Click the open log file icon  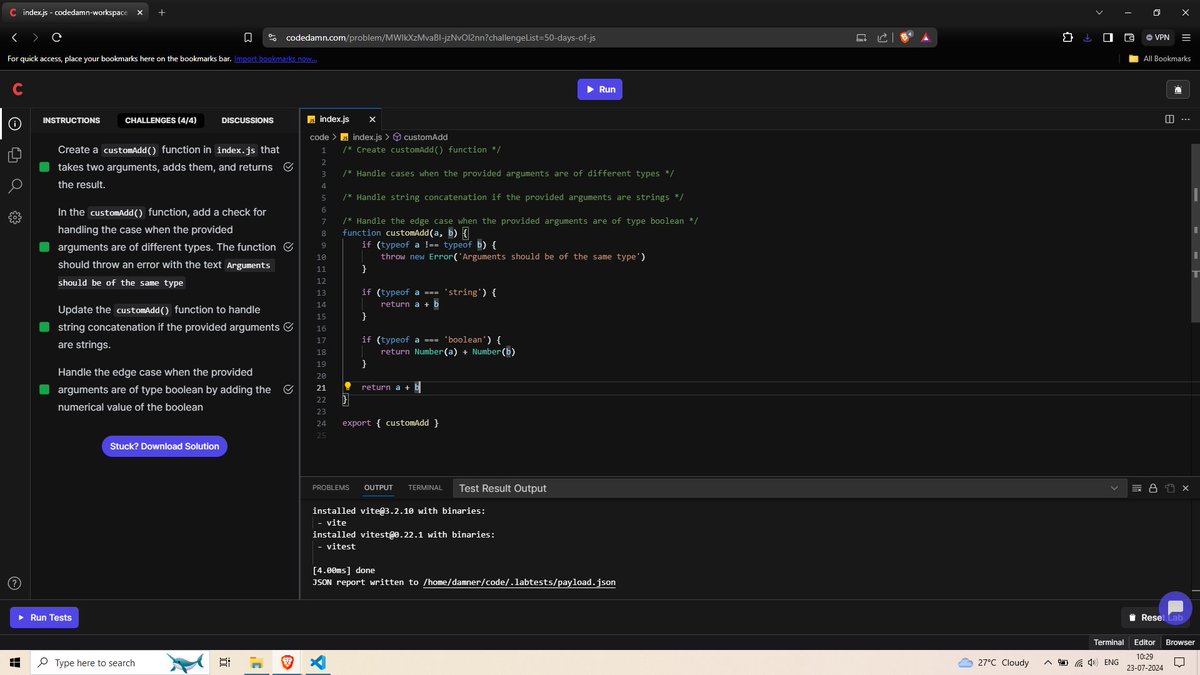tap(1169, 488)
